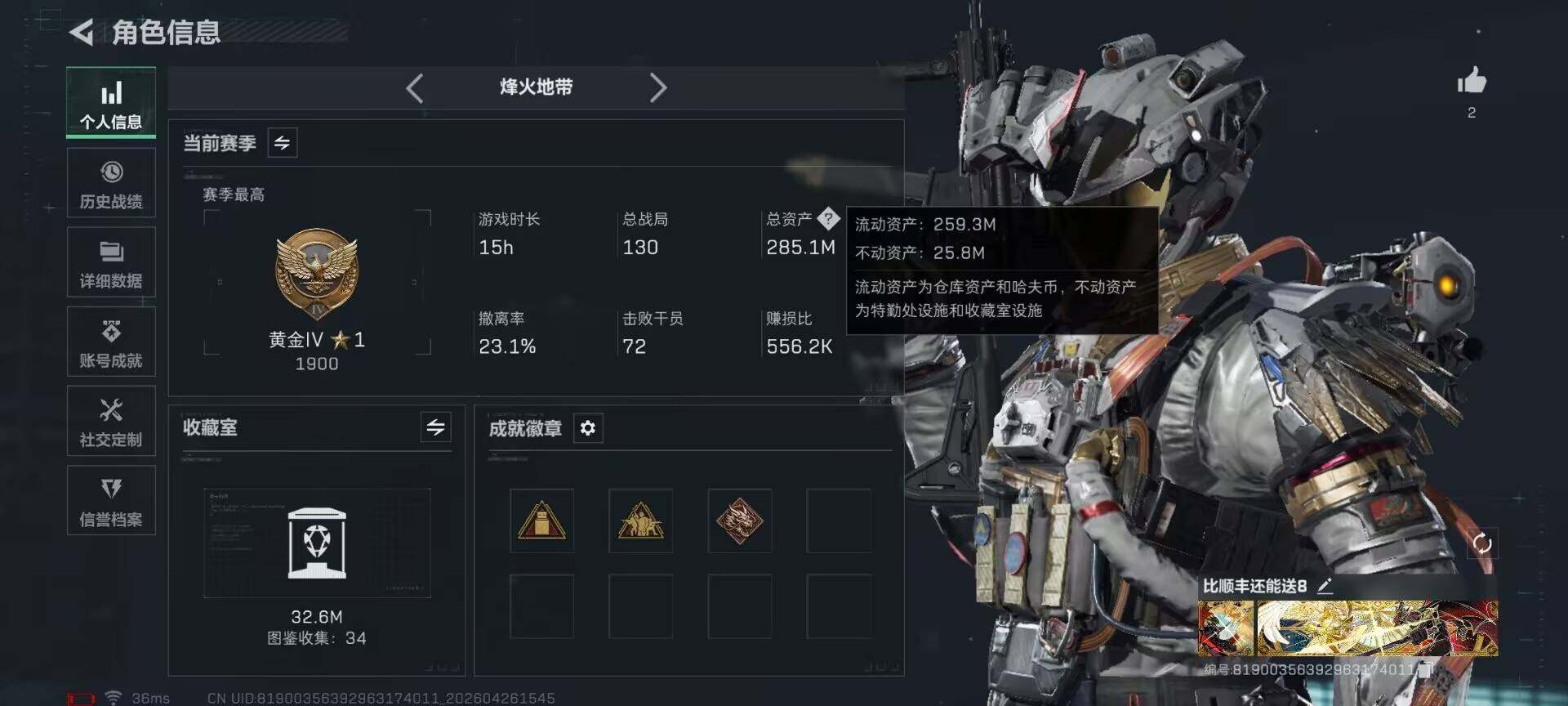Select the empty fourth badge slot
The image size is (1568, 706).
point(839,521)
